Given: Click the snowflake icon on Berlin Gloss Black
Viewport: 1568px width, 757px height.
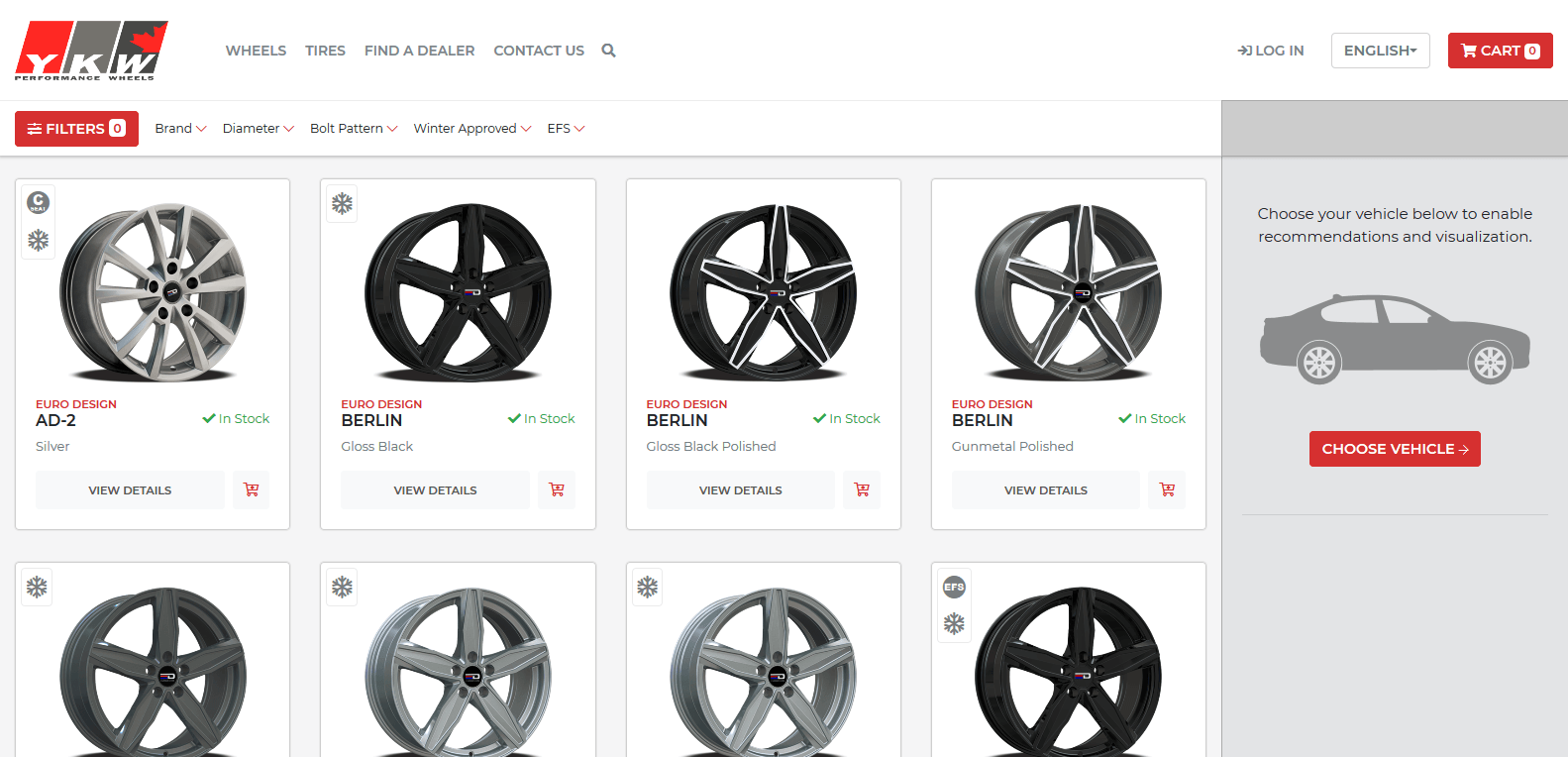Looking at the screenshot, I should [x=342, y=203].
